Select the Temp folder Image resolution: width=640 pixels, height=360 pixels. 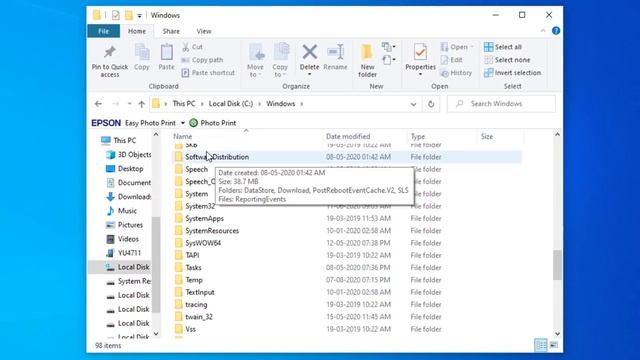194,280
